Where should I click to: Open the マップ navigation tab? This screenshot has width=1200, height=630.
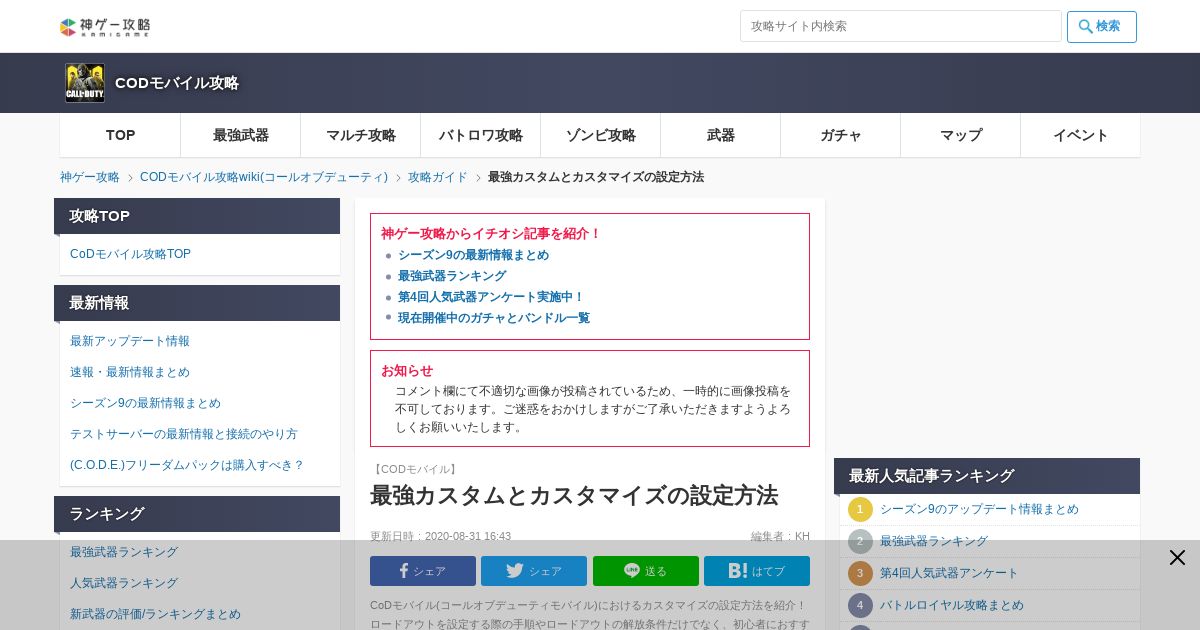tap(960, 135)
